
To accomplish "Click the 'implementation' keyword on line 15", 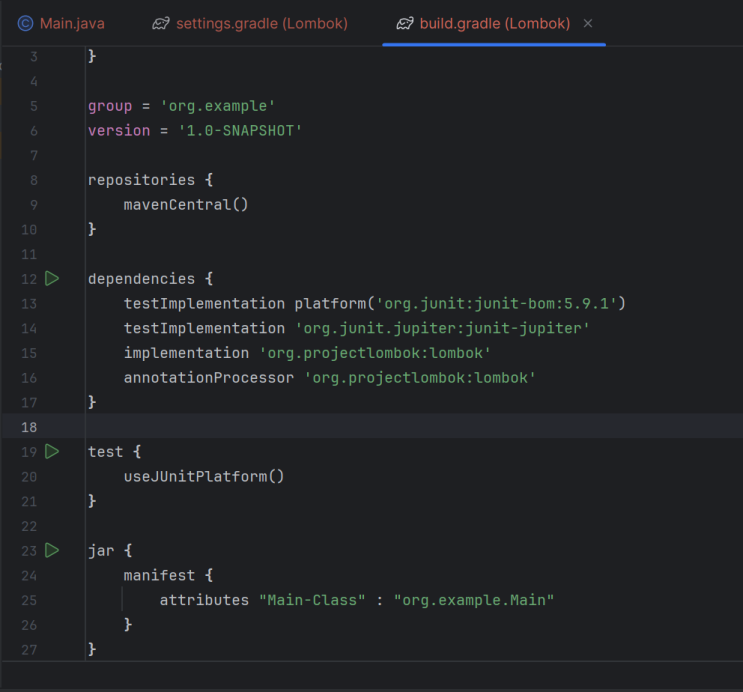I will click(x=186, y=353).
